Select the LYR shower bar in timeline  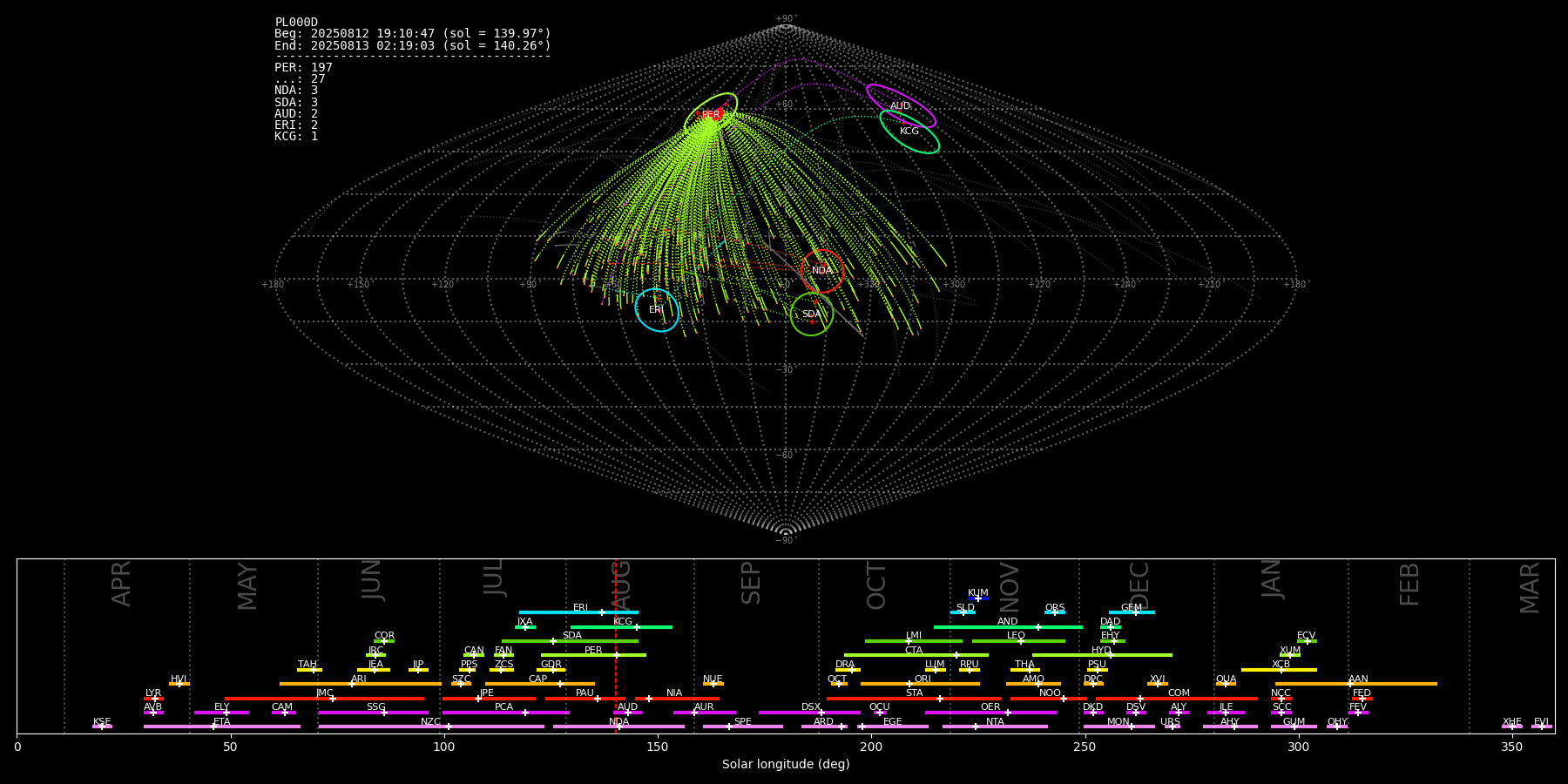(153, 699)
